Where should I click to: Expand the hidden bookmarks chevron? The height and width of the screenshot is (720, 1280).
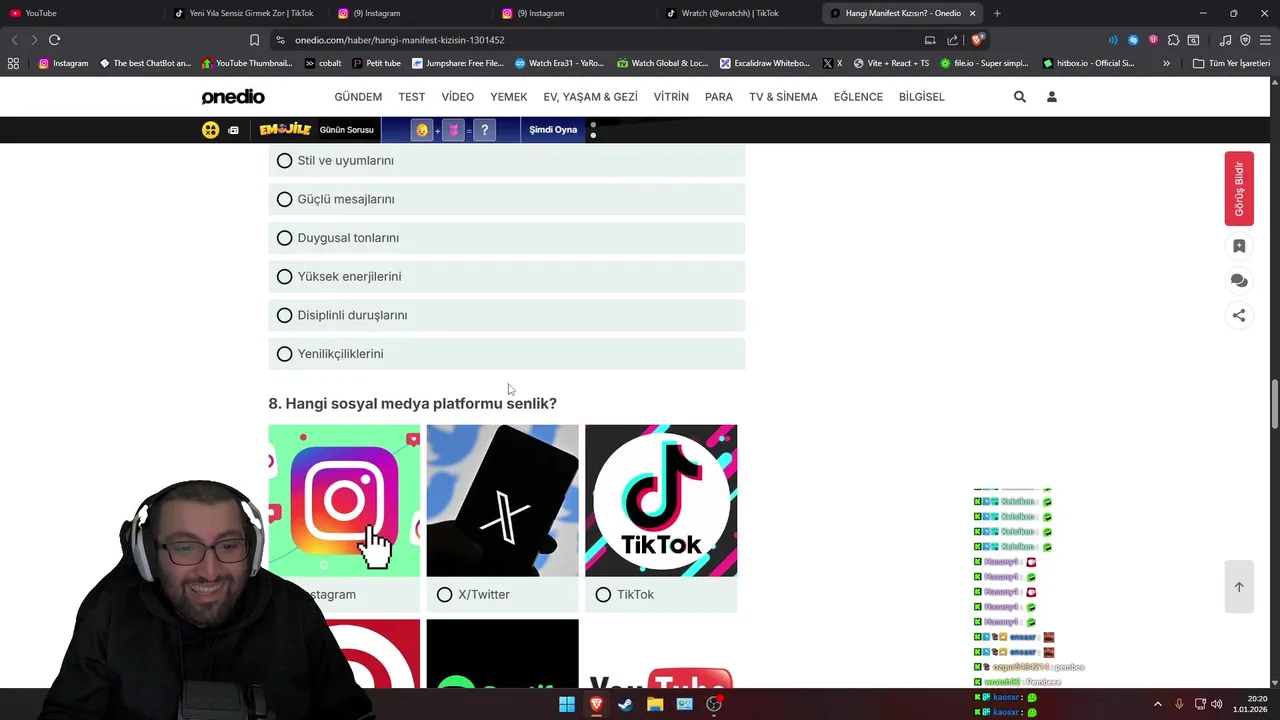1166,63
